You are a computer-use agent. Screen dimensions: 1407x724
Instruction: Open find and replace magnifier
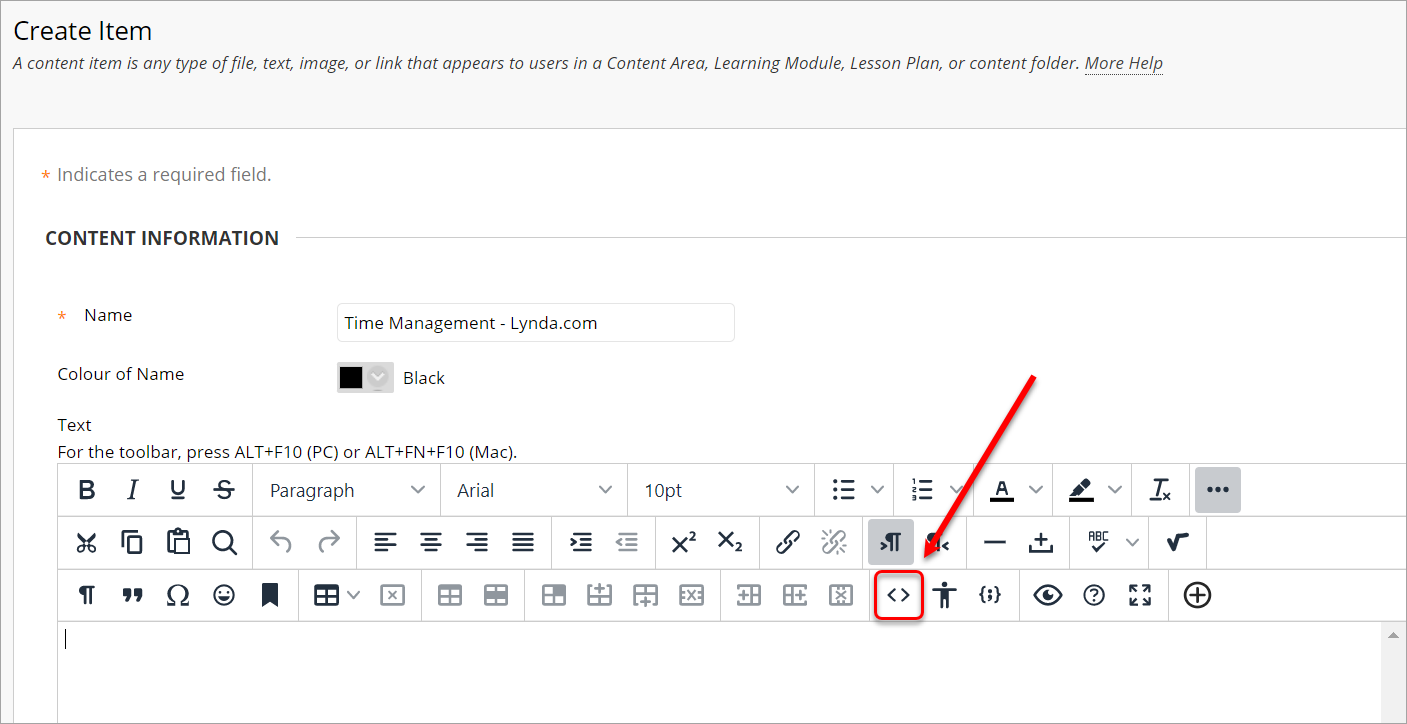pyautogui.click(x=224, y=542)
